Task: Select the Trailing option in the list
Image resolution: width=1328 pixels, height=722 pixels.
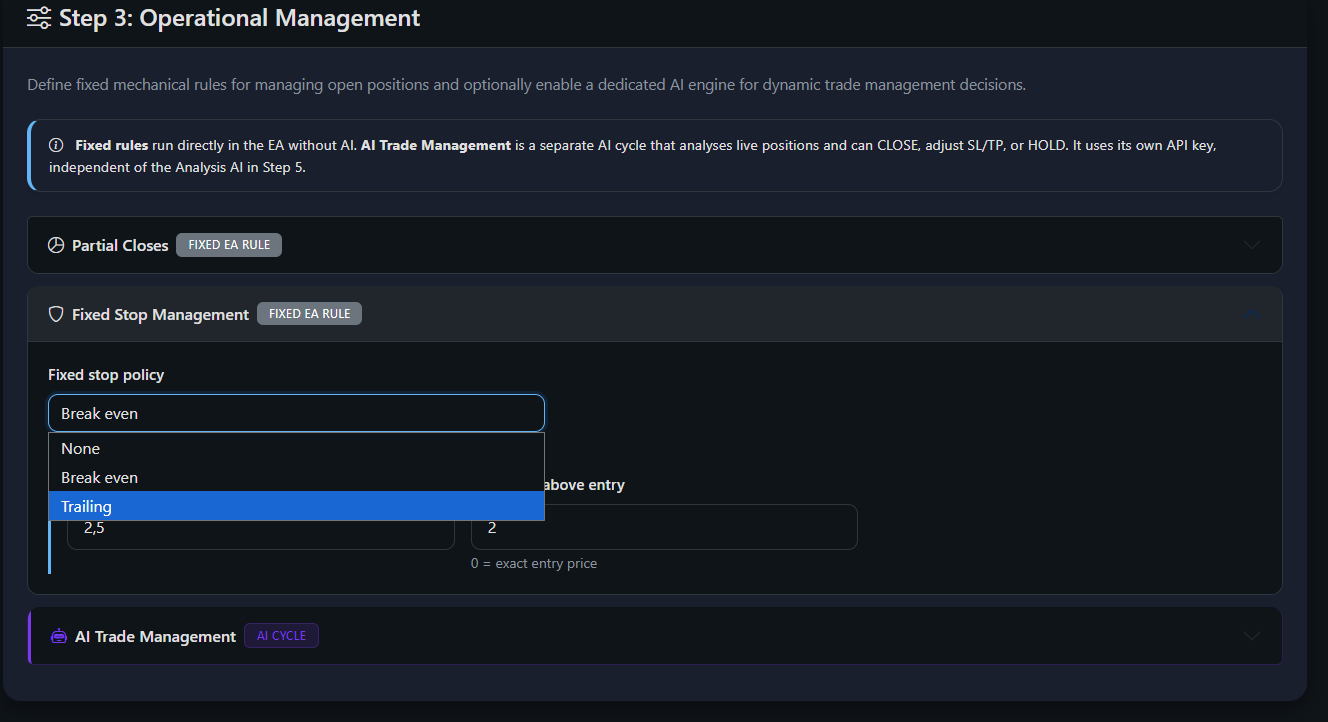Action: pos(296,506)
